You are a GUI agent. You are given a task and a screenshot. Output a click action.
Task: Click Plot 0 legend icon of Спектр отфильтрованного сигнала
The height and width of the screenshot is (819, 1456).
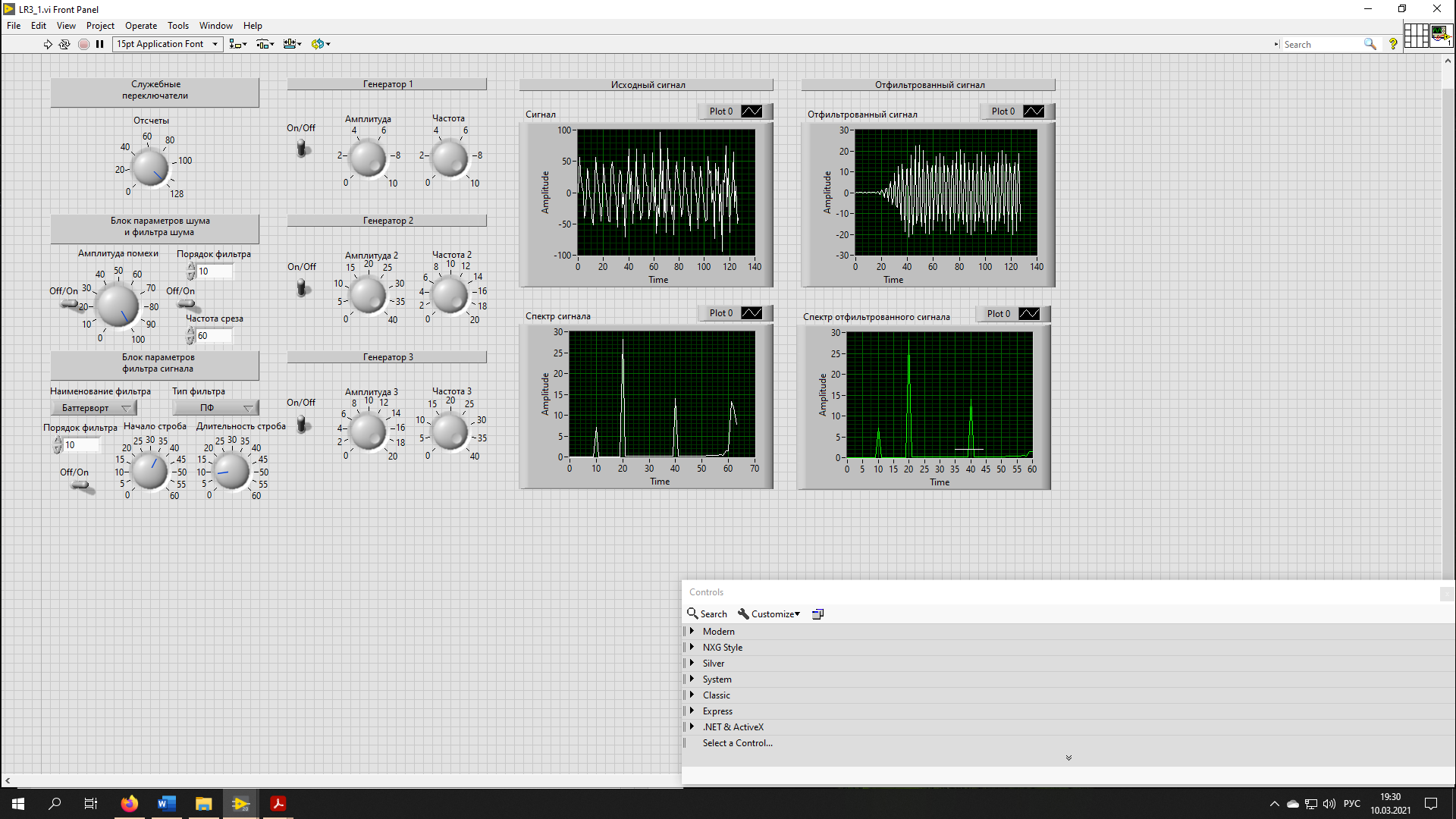coord(1029,314)
